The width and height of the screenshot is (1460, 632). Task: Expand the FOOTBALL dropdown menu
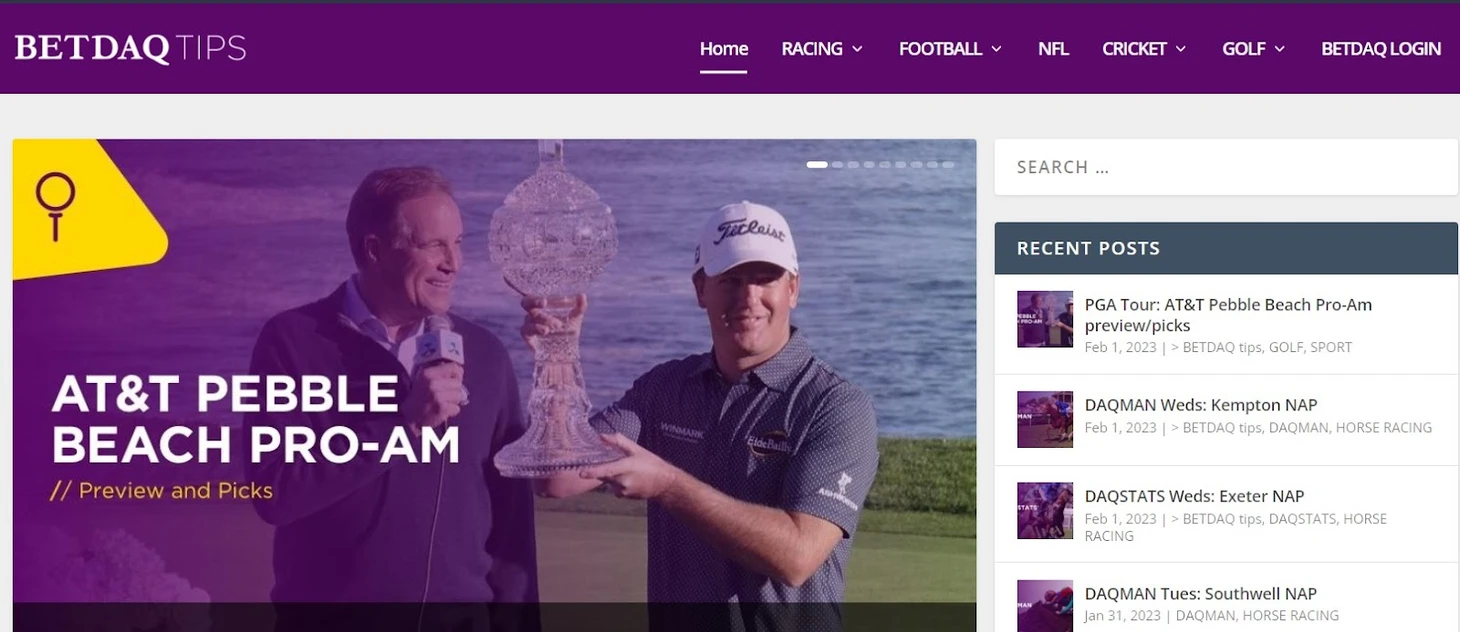click(950, 49)
